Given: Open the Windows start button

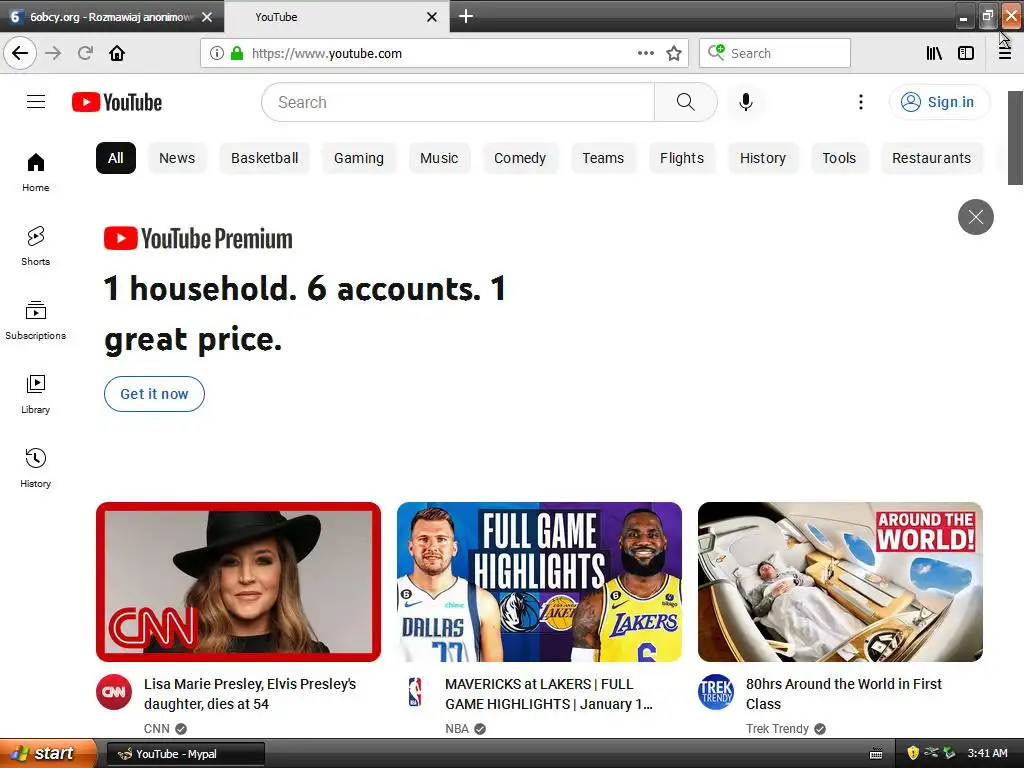Looking at the screenshot, I should pos(48,753).
